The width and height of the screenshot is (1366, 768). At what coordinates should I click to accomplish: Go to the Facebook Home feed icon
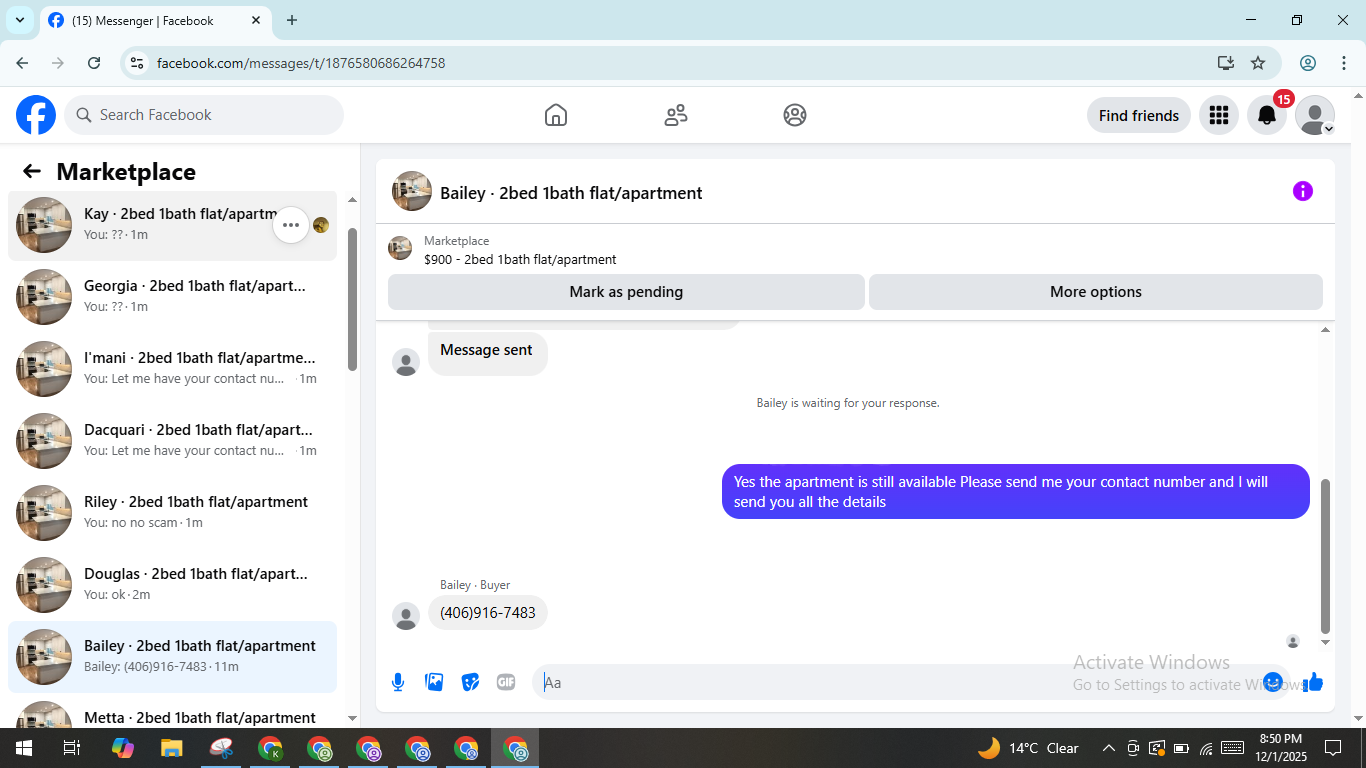point(556,115)
